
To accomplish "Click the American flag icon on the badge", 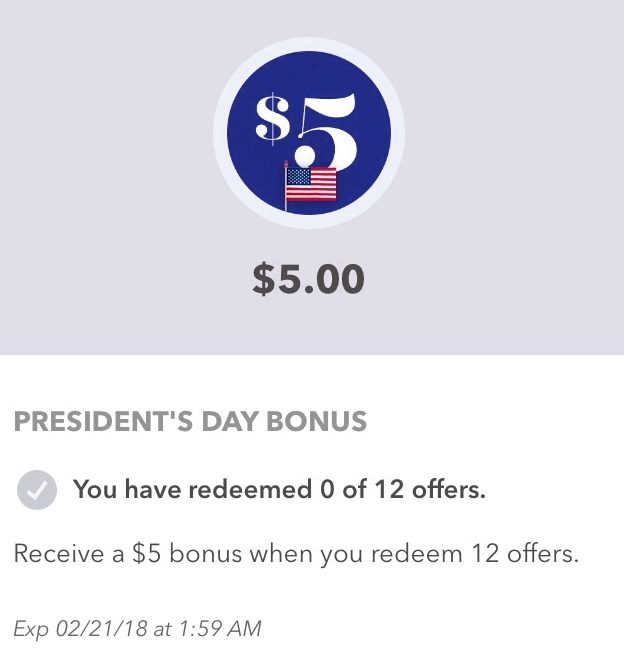I will (310, 184).
